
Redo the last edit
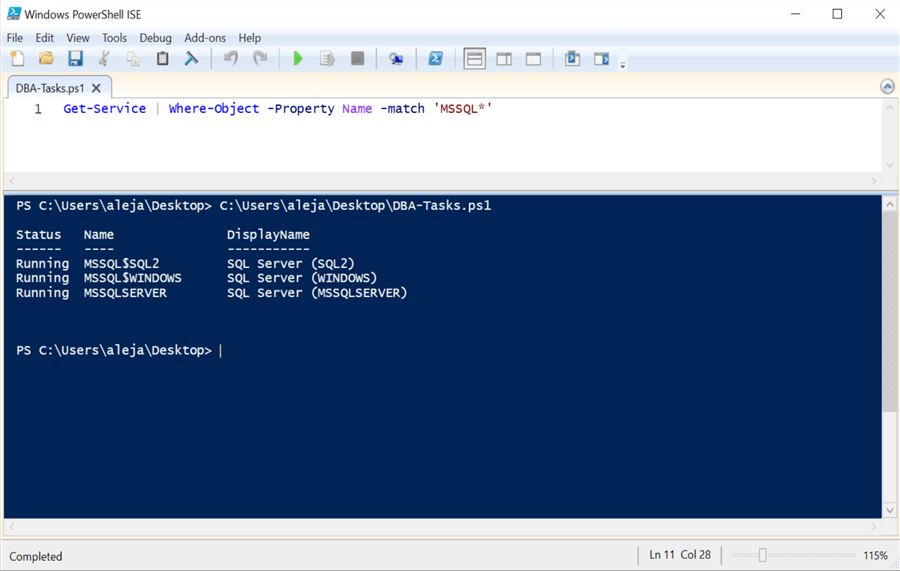(x=260, y=59)
